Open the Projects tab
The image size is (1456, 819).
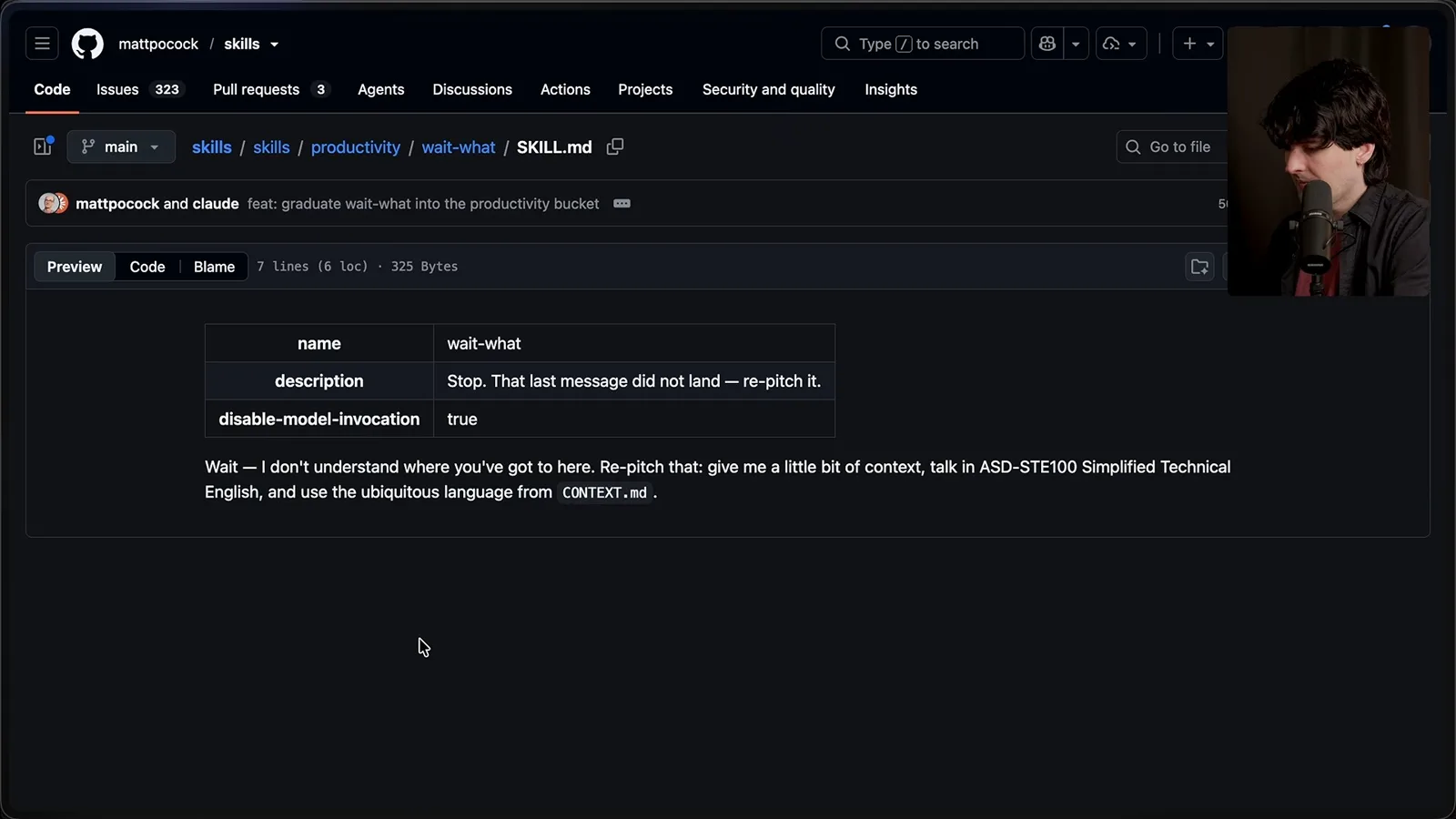pyautogui.click(x=645, y=89)
